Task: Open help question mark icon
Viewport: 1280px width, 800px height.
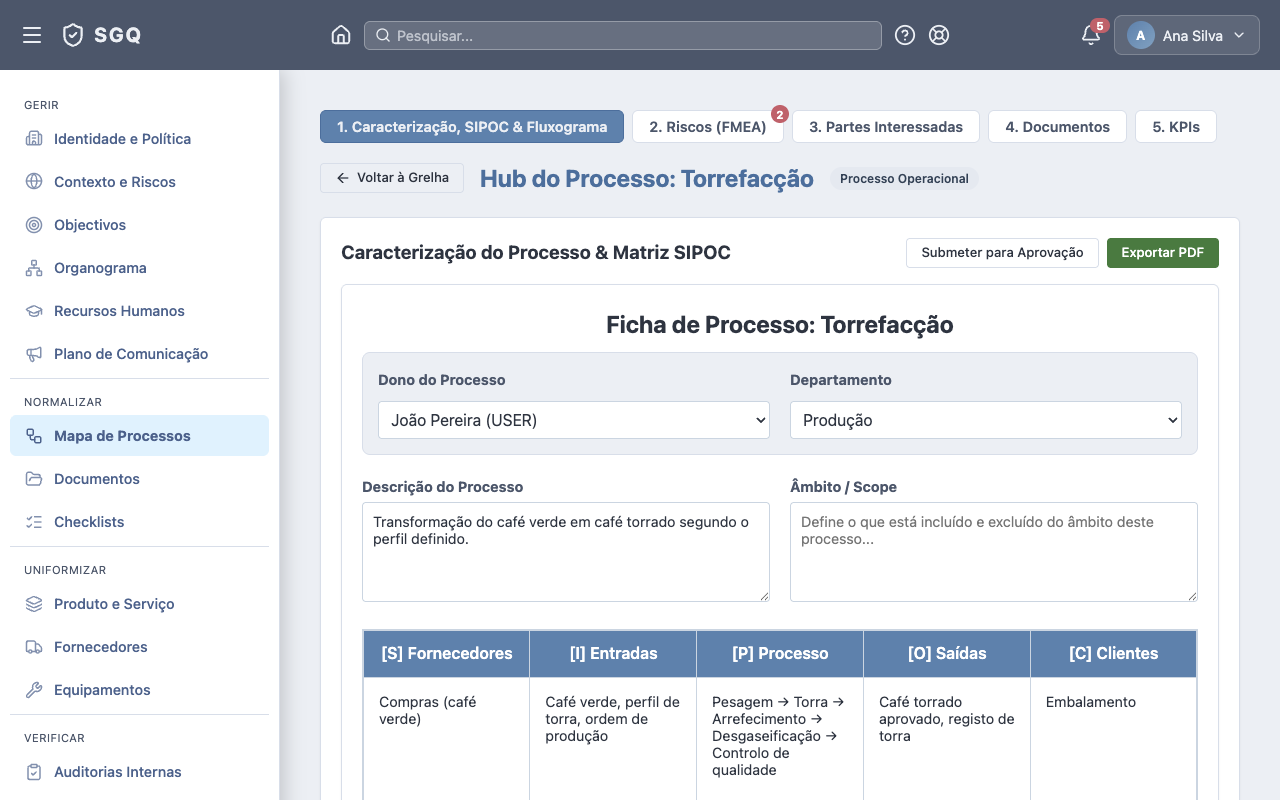Action: click(x=905, y=35)
